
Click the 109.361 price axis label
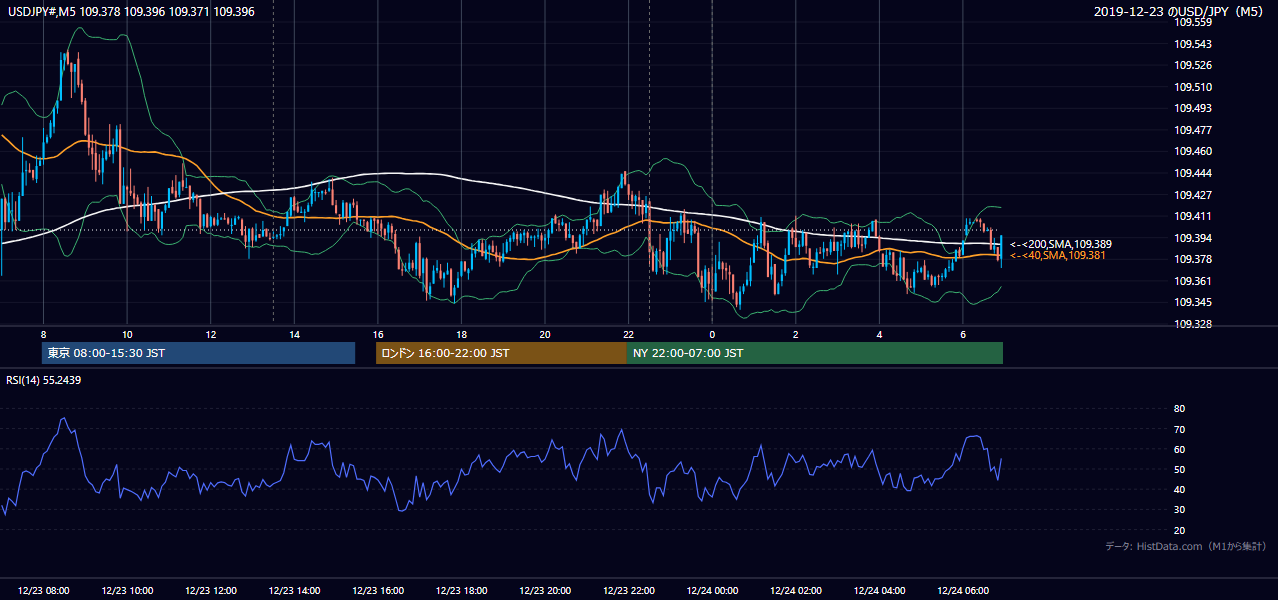[x=1193, y=281]
